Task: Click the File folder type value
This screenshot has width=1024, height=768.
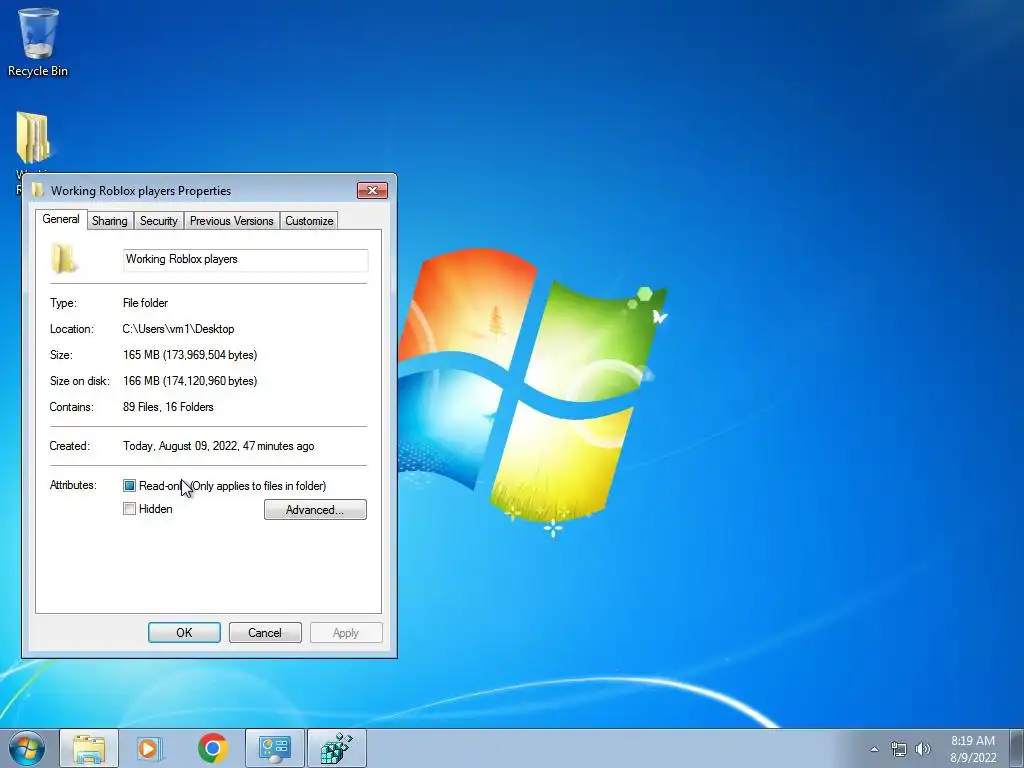Action: point(146,303)
